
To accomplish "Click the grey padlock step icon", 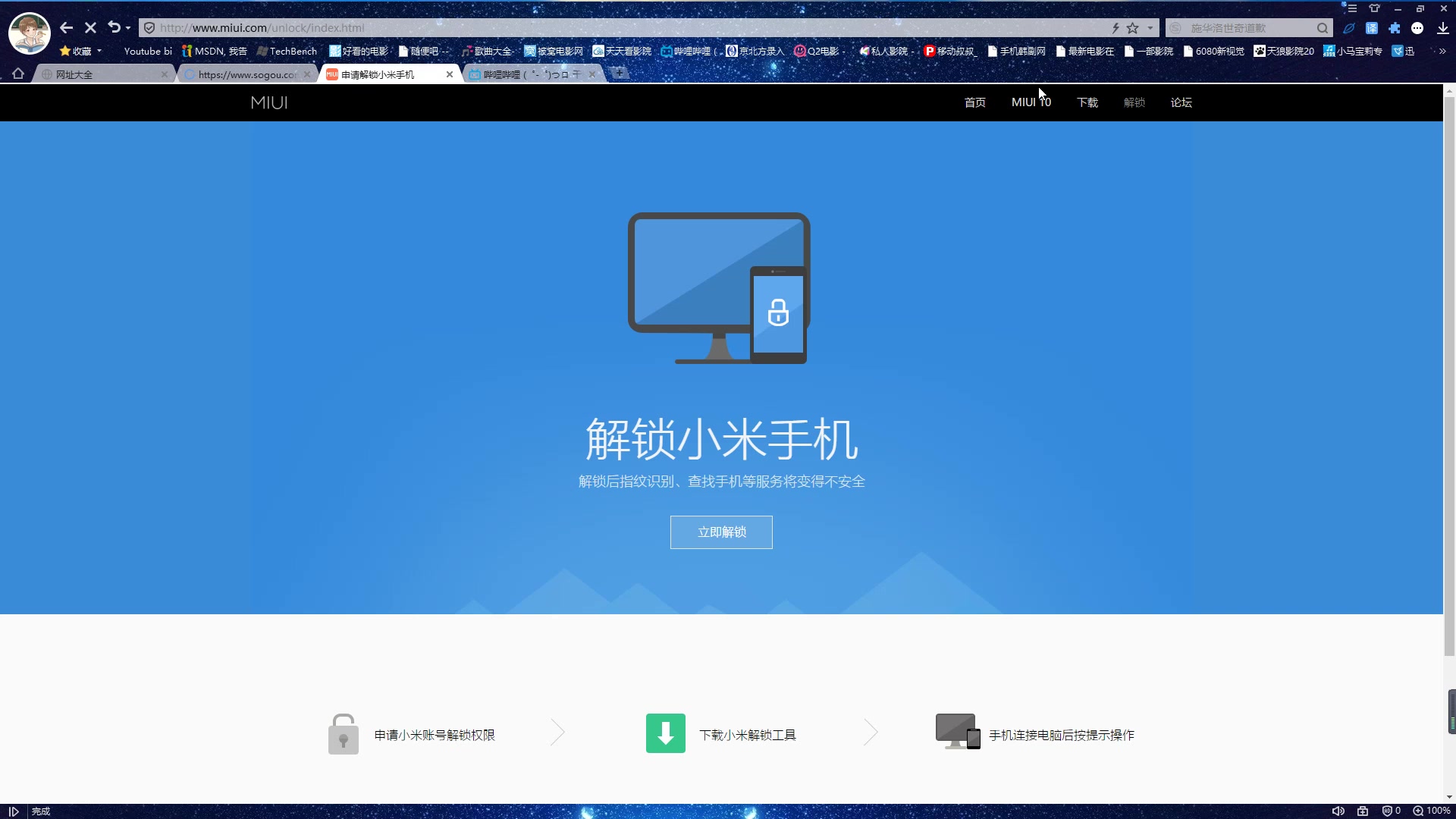I will click(x=344, y=734).
